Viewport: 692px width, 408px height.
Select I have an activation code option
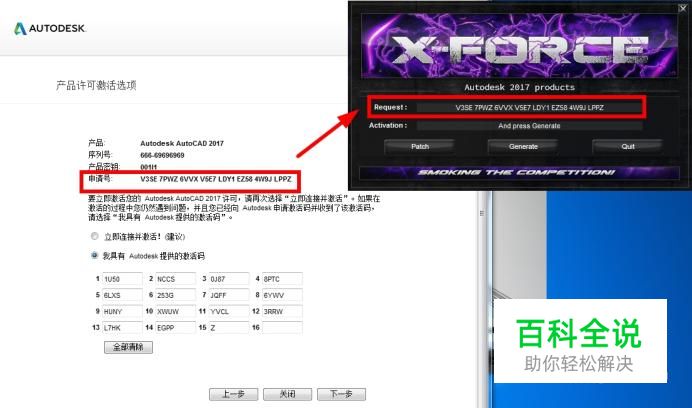[94, 255]
